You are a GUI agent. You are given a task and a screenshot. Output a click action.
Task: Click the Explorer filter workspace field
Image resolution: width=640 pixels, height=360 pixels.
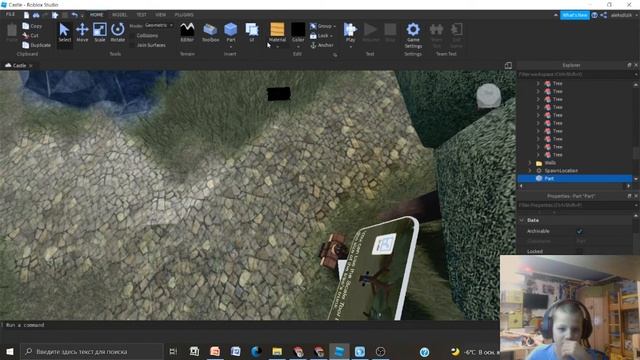tap(575, 74)
